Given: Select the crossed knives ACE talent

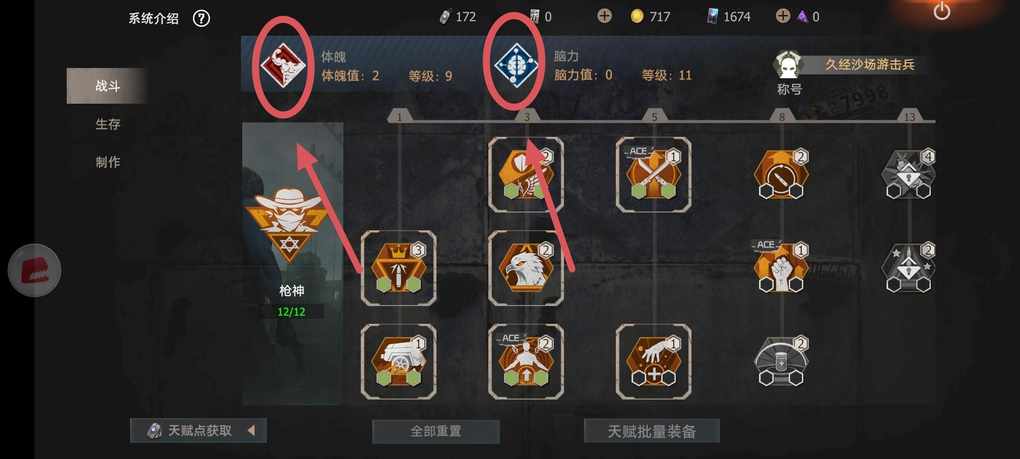Looking at the screenshot, I should (653, 174).
